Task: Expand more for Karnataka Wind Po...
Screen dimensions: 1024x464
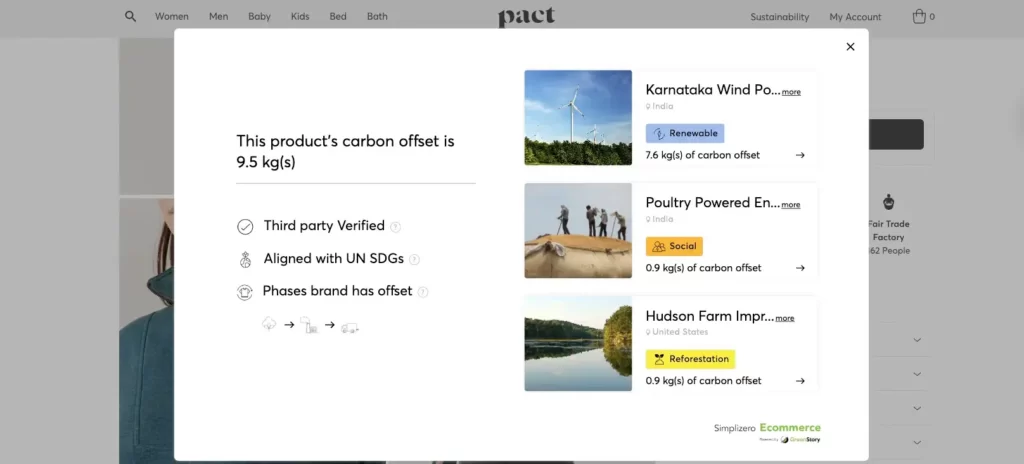Action: click(x=791, y=92)
